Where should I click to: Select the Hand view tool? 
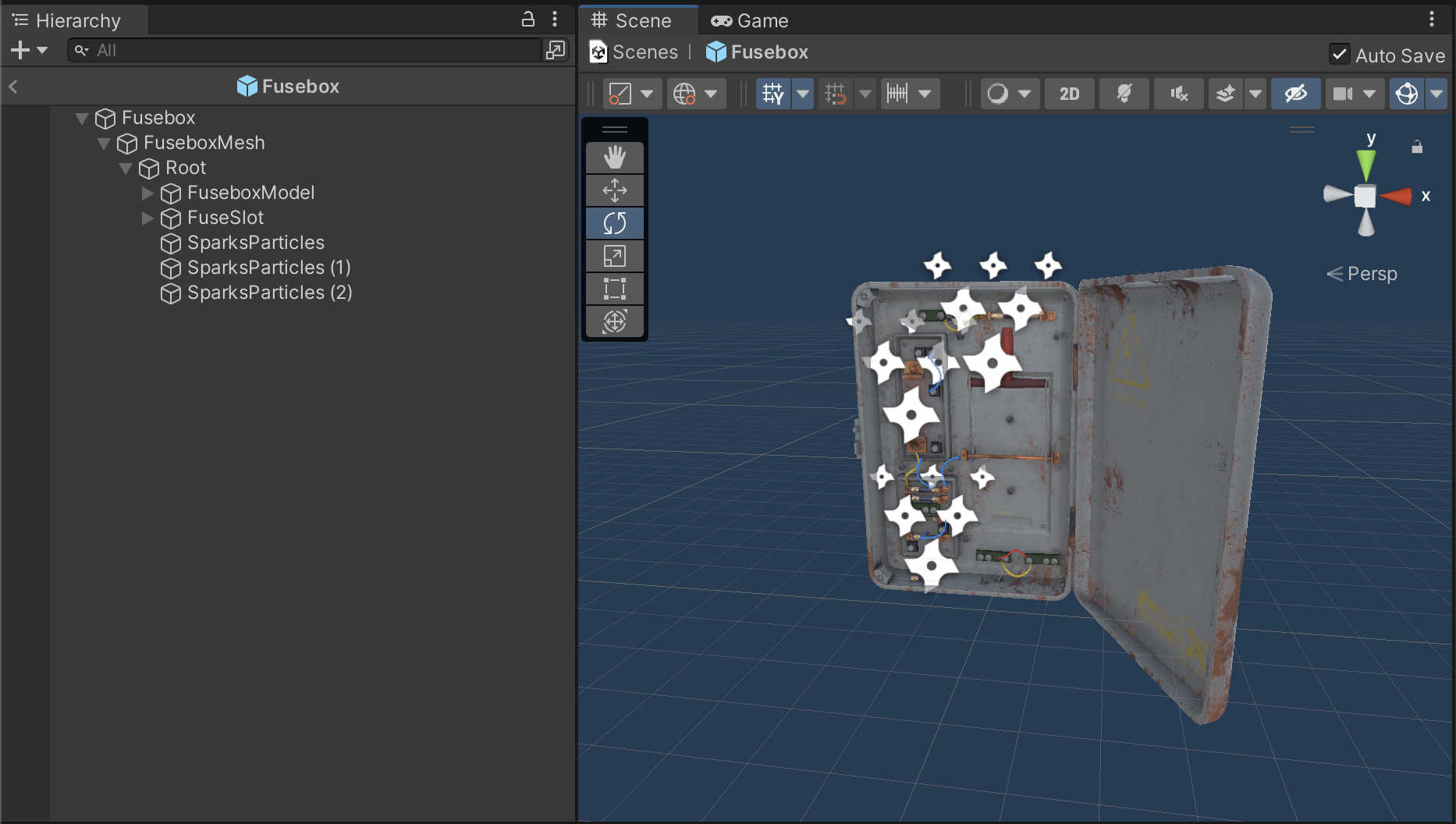(615, 158)
